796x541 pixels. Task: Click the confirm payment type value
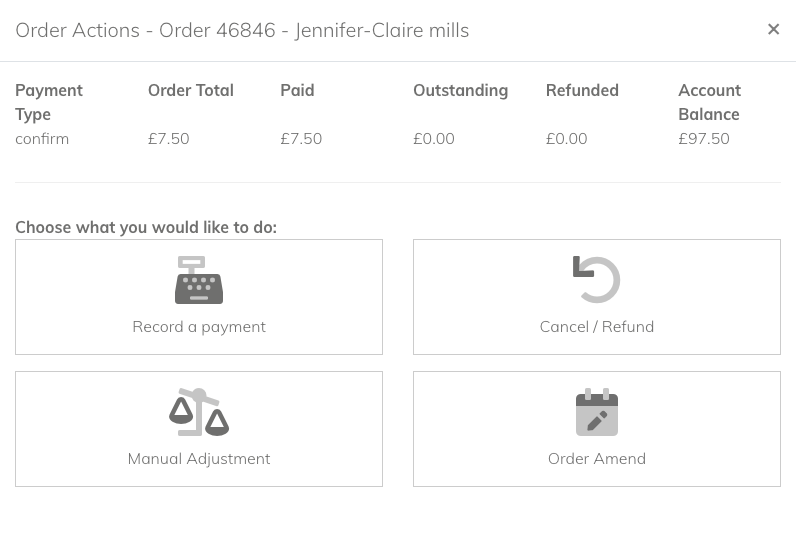tap(42, 139)
